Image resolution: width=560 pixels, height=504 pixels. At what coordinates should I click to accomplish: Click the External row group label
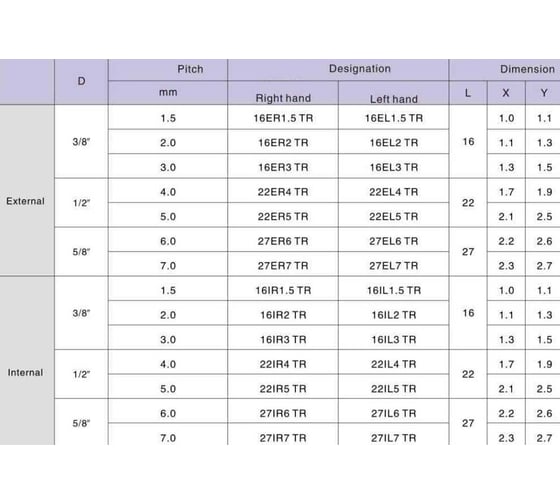point(25,201)
